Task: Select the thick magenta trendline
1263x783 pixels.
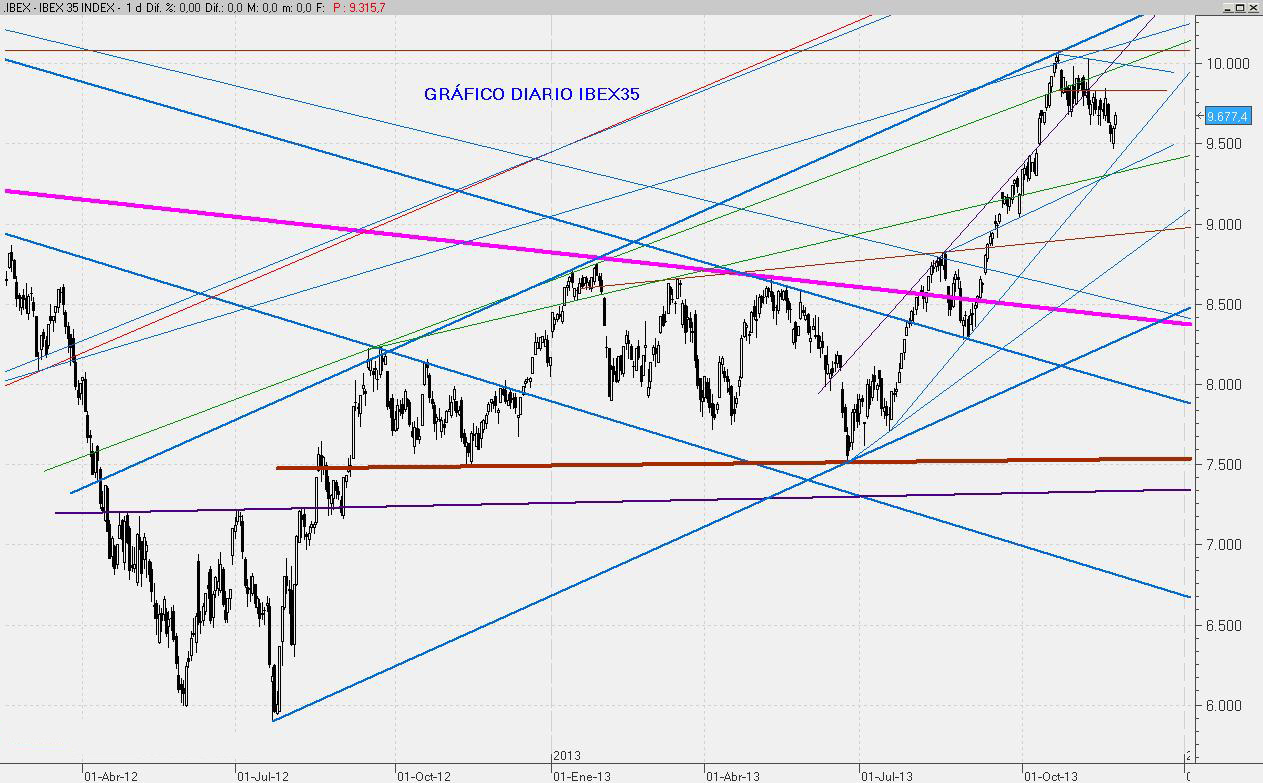Action: [x=300, y=225]
